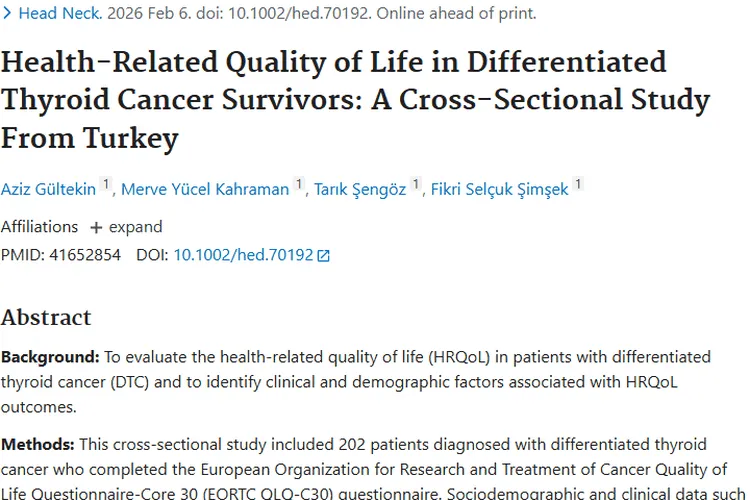Click the DOI text in the citation line

pos(317,14)
